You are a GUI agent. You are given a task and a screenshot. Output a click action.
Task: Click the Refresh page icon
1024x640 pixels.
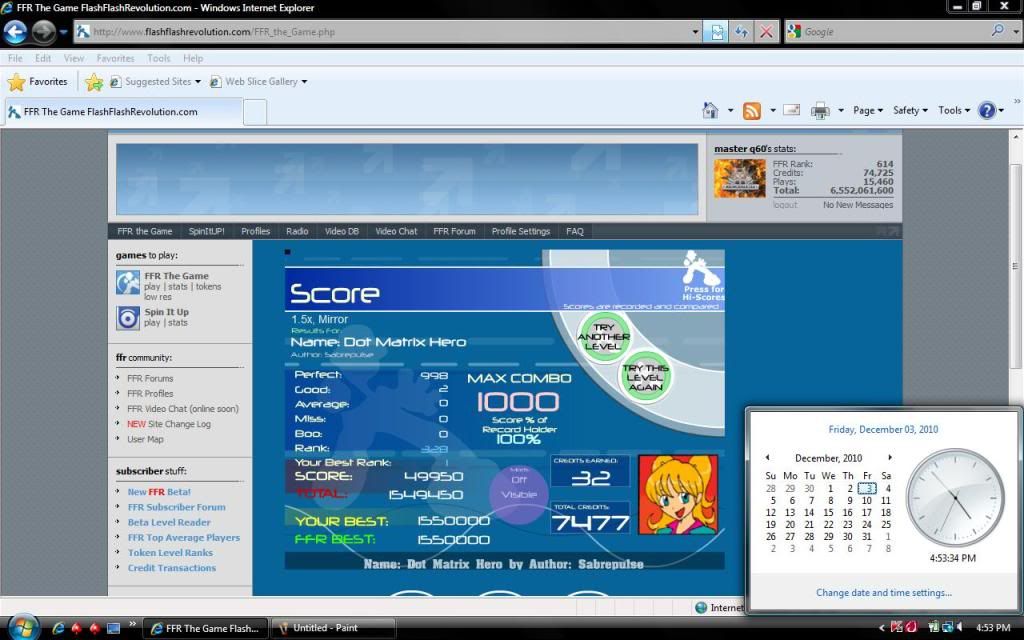point(741,31)
